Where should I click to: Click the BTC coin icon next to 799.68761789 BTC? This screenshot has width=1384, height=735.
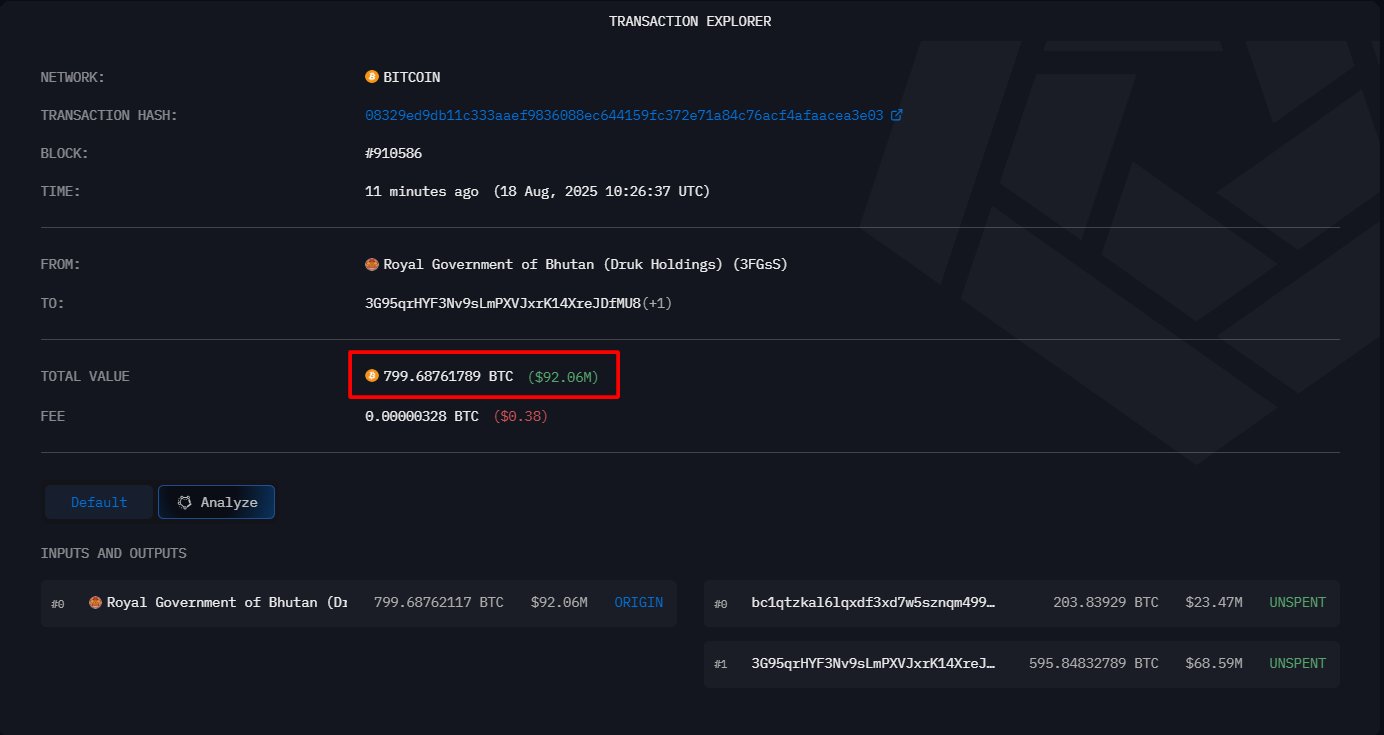pyautogui.click(x=372, y=375)
